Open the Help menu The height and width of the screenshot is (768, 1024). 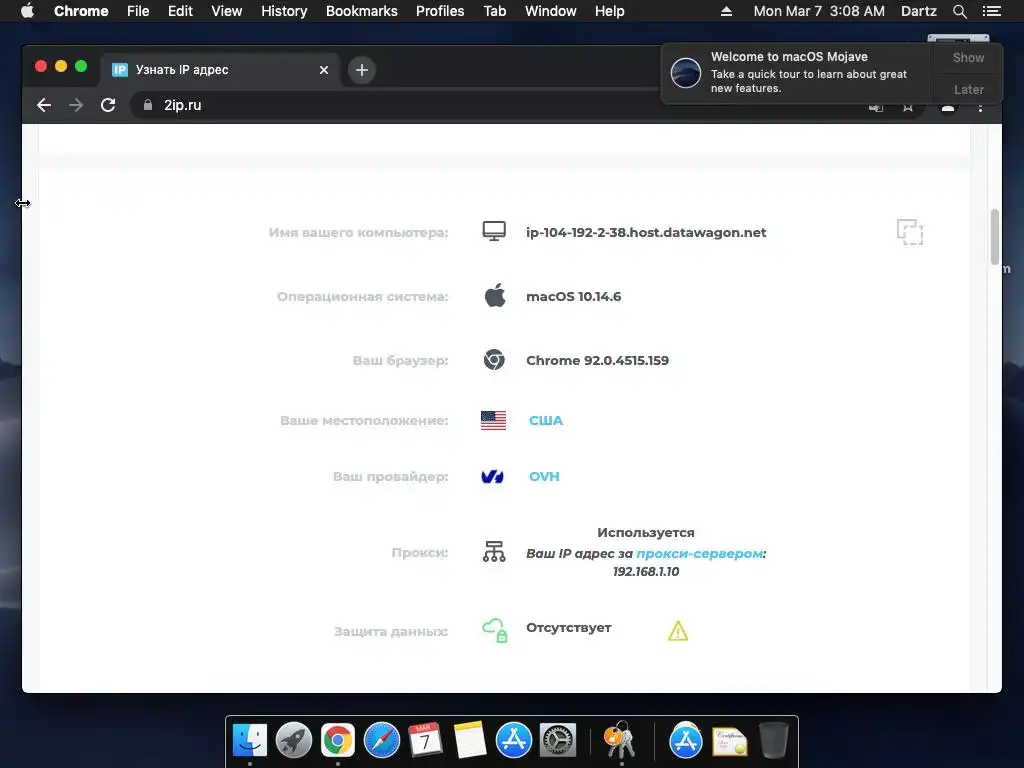tap(609, 11)
